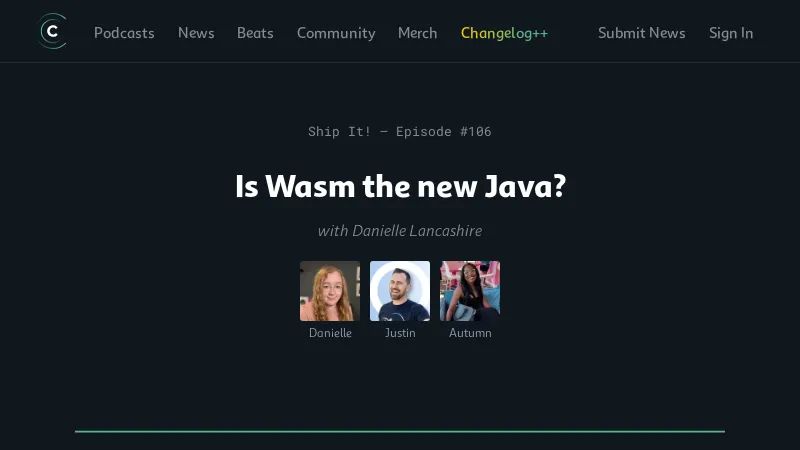Click the Sign In link
Viewport: 800px width, 450px height.
pos(731,33)
